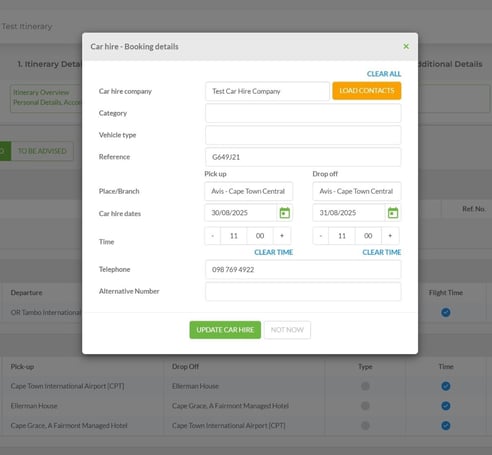Focus the Vehicle type field
The height and width of the screenshot is (455, 492).
[303, 135]
